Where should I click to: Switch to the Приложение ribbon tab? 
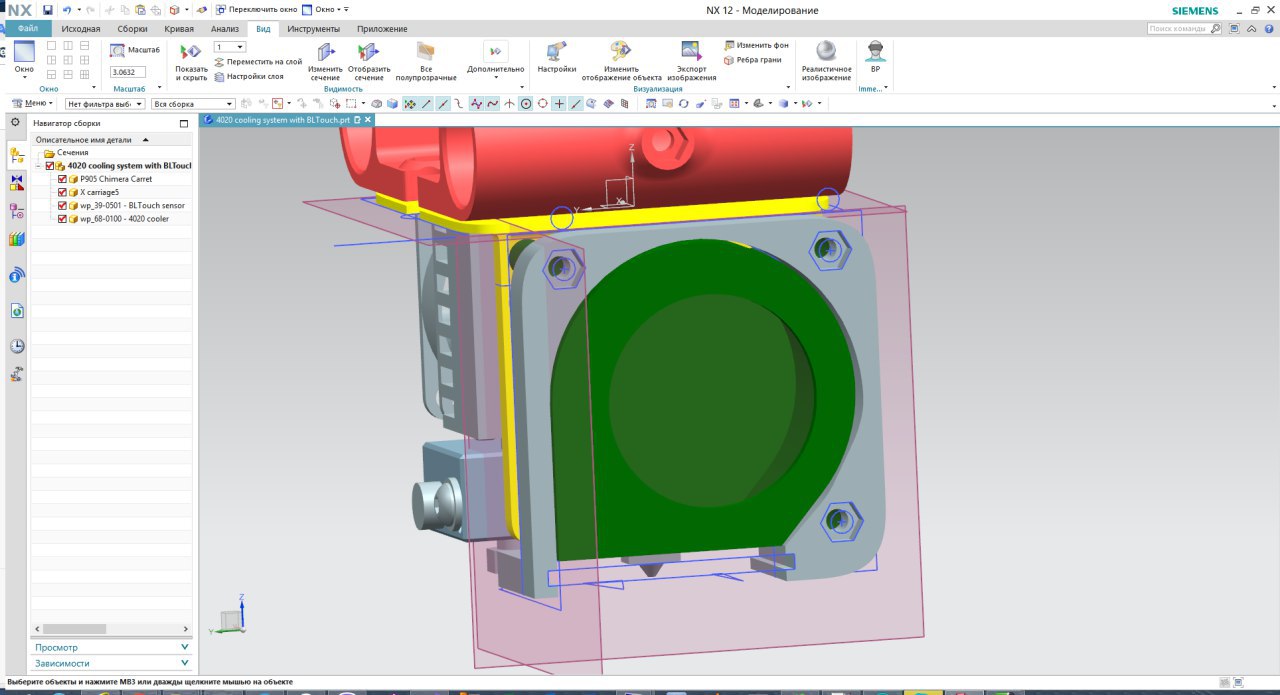point(382,29)
